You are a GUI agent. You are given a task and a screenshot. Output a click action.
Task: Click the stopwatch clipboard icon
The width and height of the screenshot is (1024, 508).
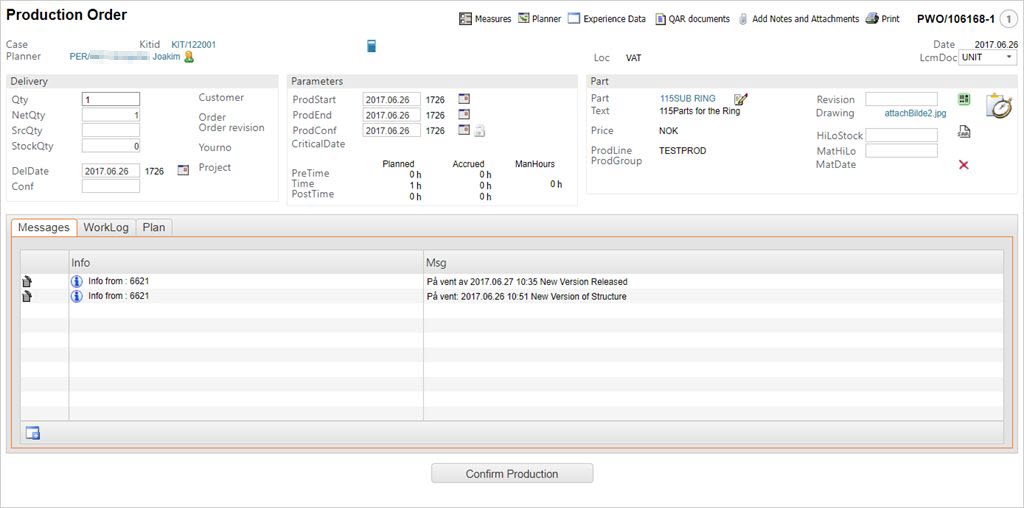click(x=998, y=105)
